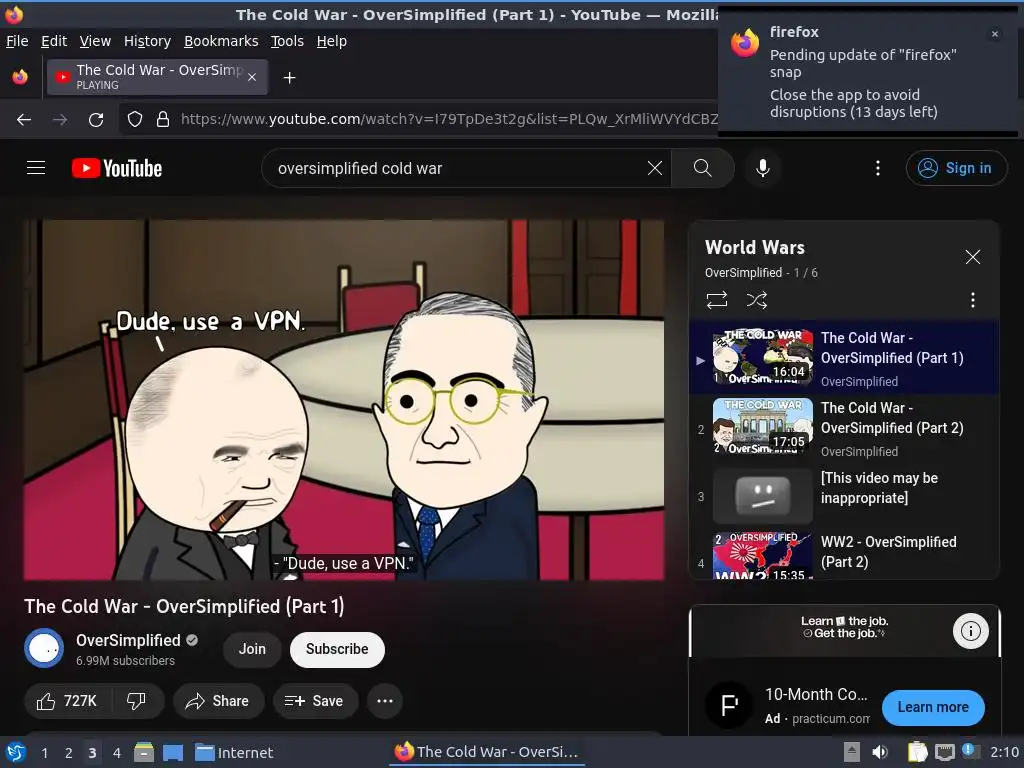Reload the current page
1024x768 pixels.
(x=96, y=120)
